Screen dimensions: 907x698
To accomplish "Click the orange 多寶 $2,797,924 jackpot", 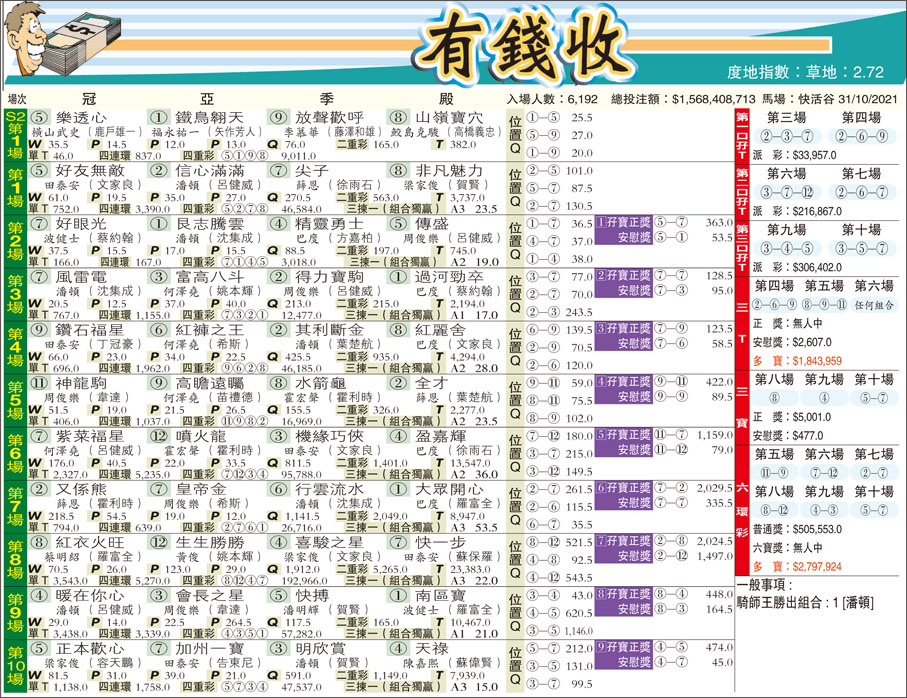I will coord(797,567).
